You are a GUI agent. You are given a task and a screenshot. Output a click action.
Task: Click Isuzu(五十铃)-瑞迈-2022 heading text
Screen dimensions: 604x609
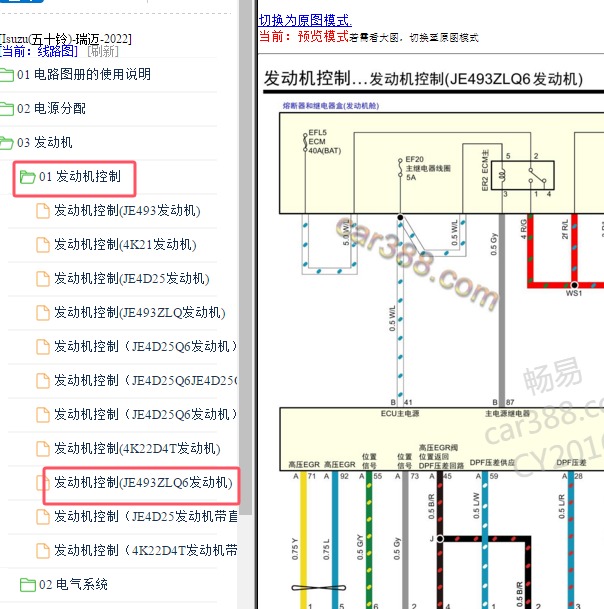pos(66,39)
